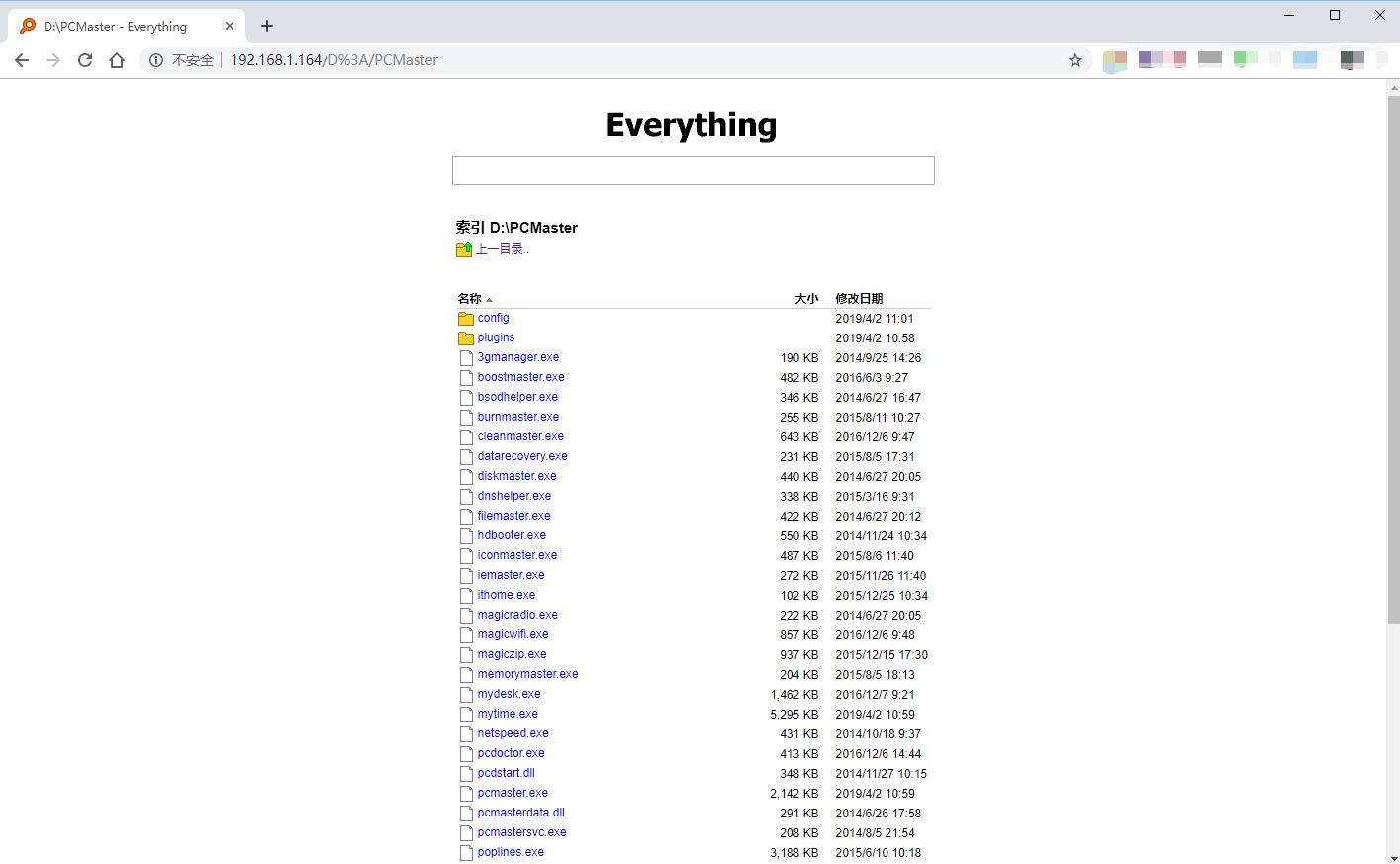View site info next to 不安全
1400x864 pixels.
pyautogui.click(x=156, y=60)
